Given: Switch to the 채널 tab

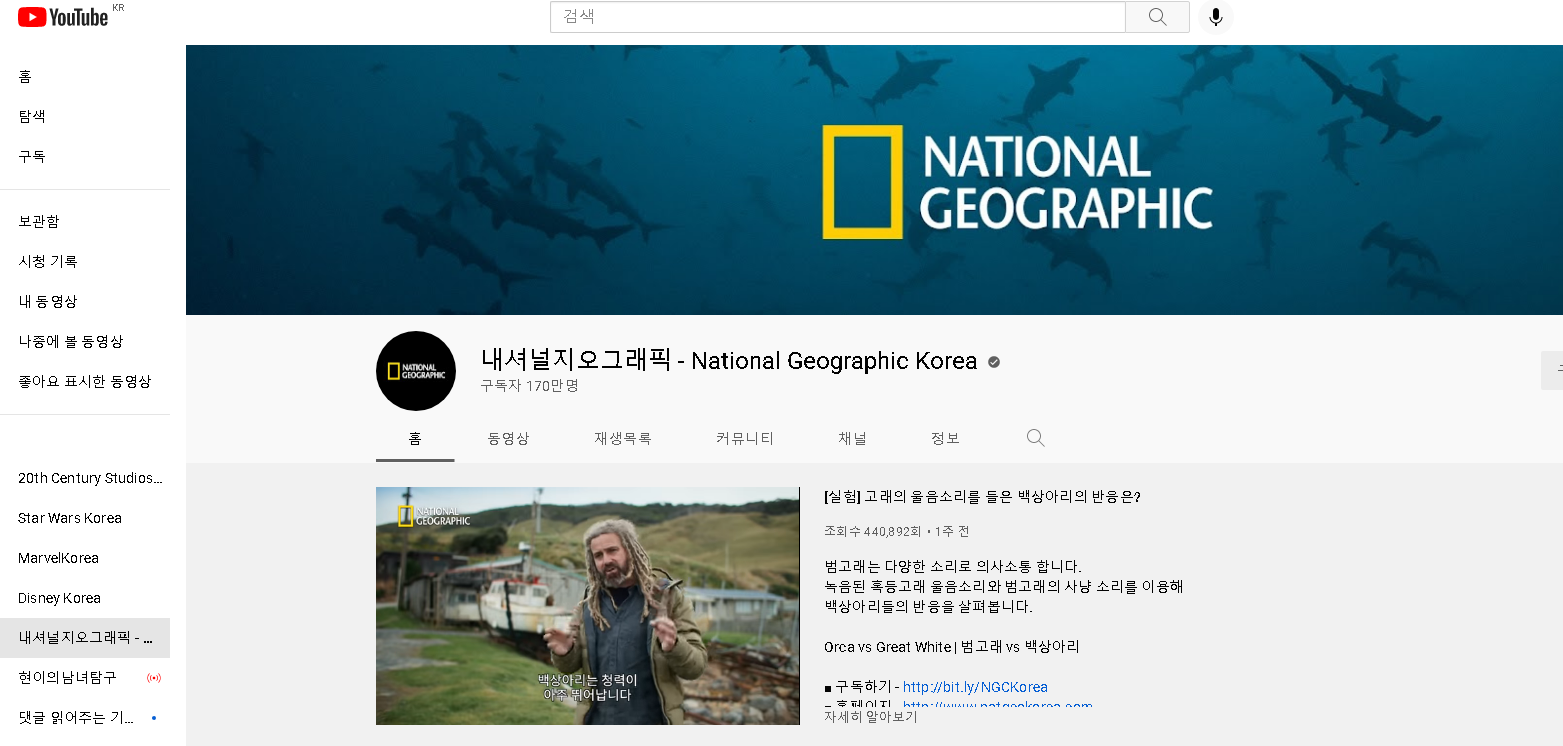Looking at the screenshot, I should [852, 438].
